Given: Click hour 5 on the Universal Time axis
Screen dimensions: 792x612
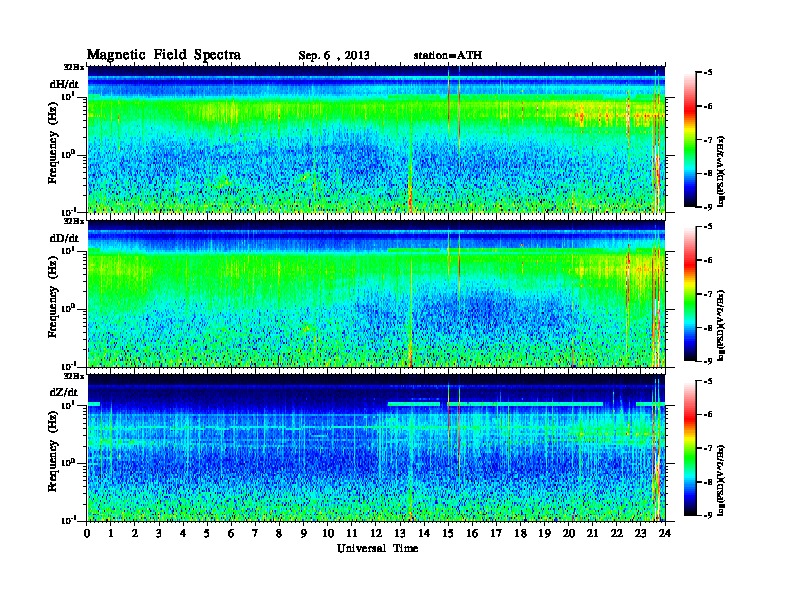Looking at the screenshot, I should [x=207, y=533].
